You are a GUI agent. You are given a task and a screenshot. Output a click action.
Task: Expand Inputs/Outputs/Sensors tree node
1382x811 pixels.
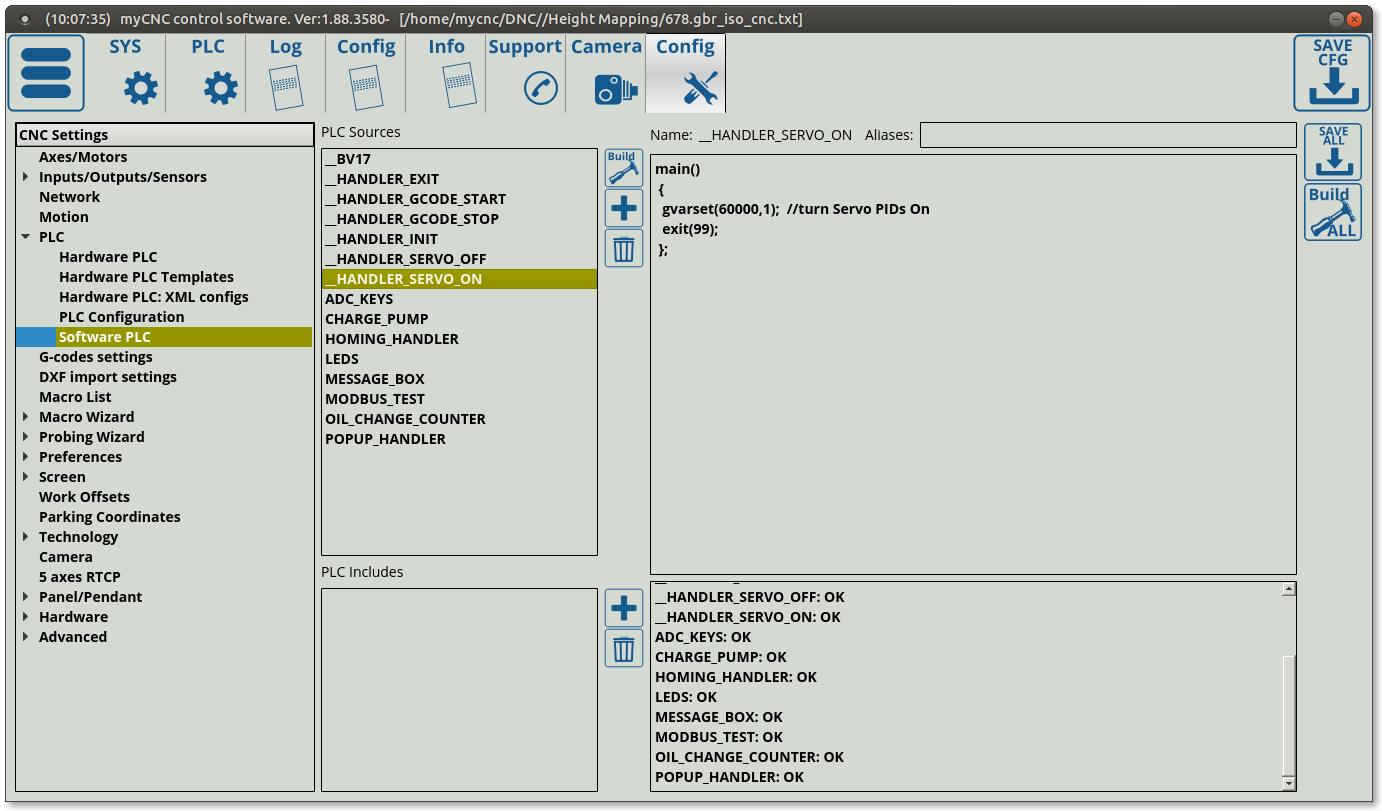pos(25,177)
